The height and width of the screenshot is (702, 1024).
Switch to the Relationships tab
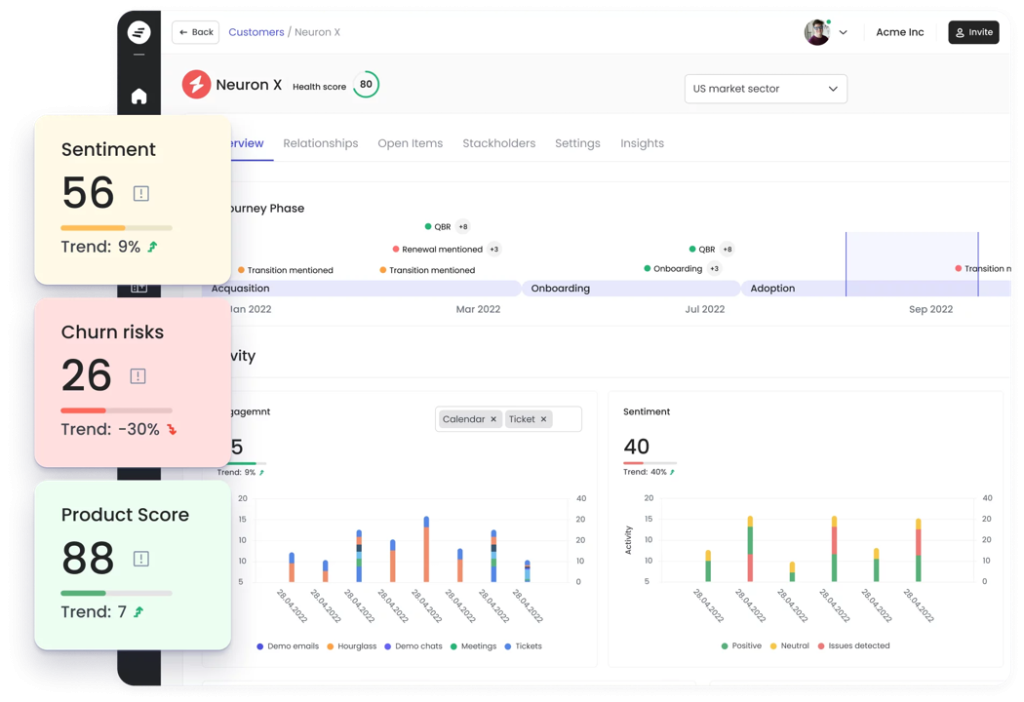tap(320, 143)
